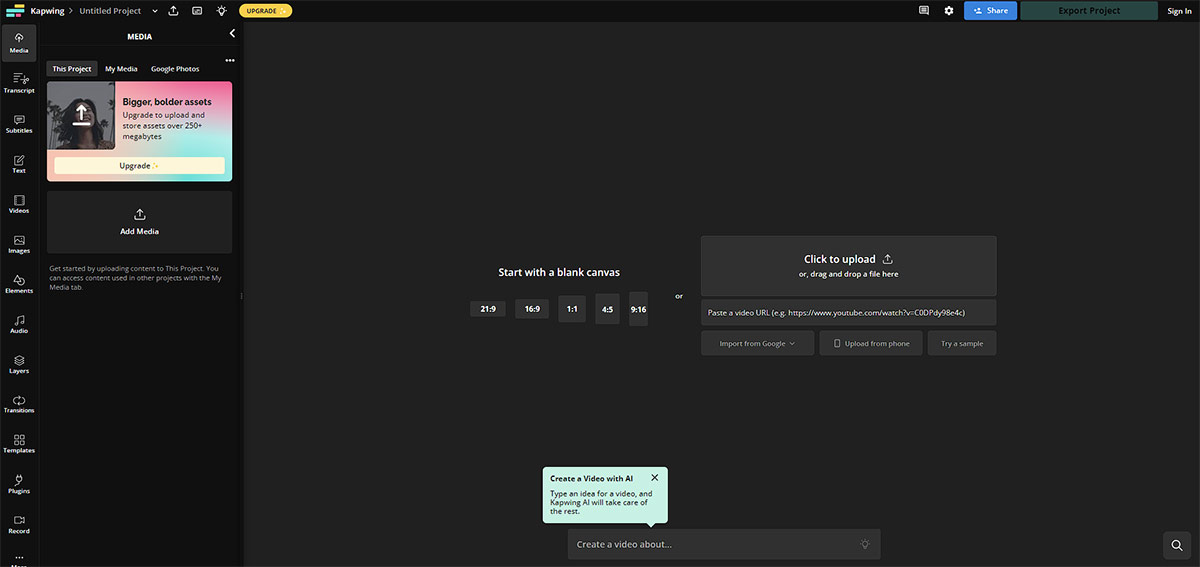Expand the Untitled Project dropdown arrow
1200x567 pixels.
155,10
